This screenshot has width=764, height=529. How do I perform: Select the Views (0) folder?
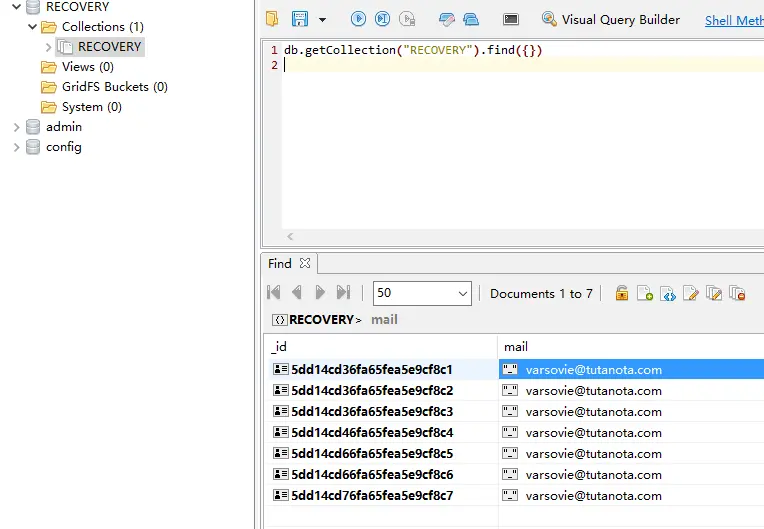point(88,67)
